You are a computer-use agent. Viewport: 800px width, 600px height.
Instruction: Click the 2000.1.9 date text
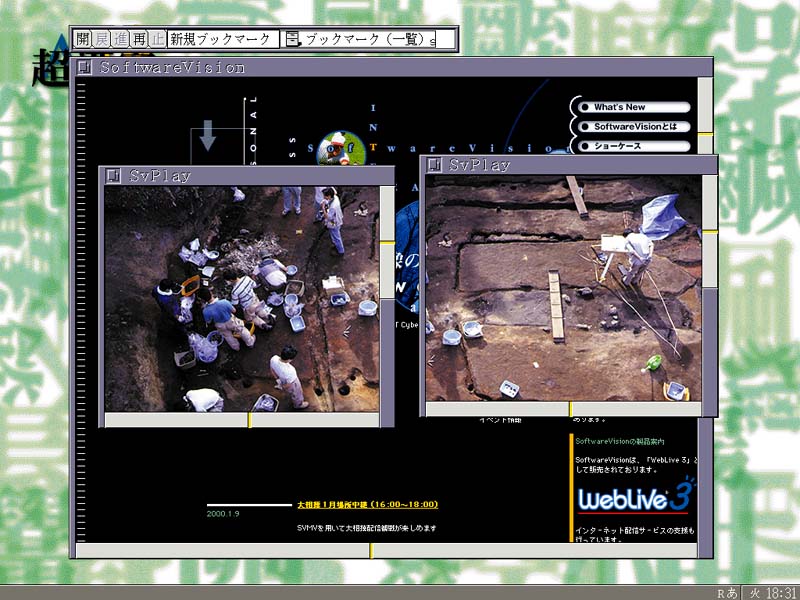(x=223, y=514)
